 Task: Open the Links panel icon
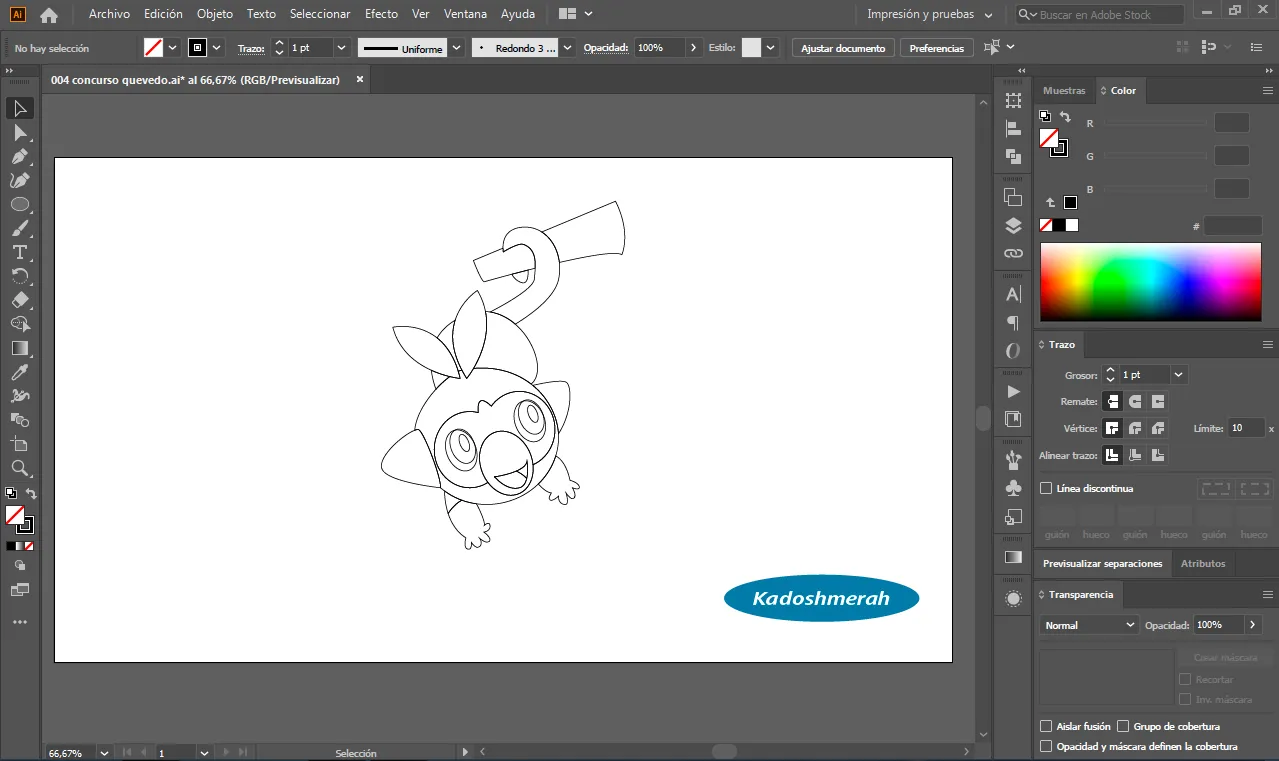[x=1013, y=253]
